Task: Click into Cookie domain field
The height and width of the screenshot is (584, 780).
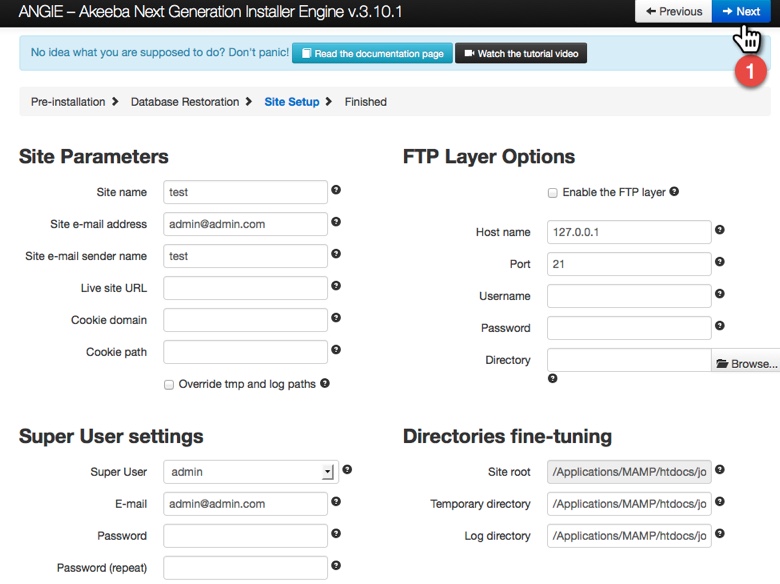Action: pos(245,320)
